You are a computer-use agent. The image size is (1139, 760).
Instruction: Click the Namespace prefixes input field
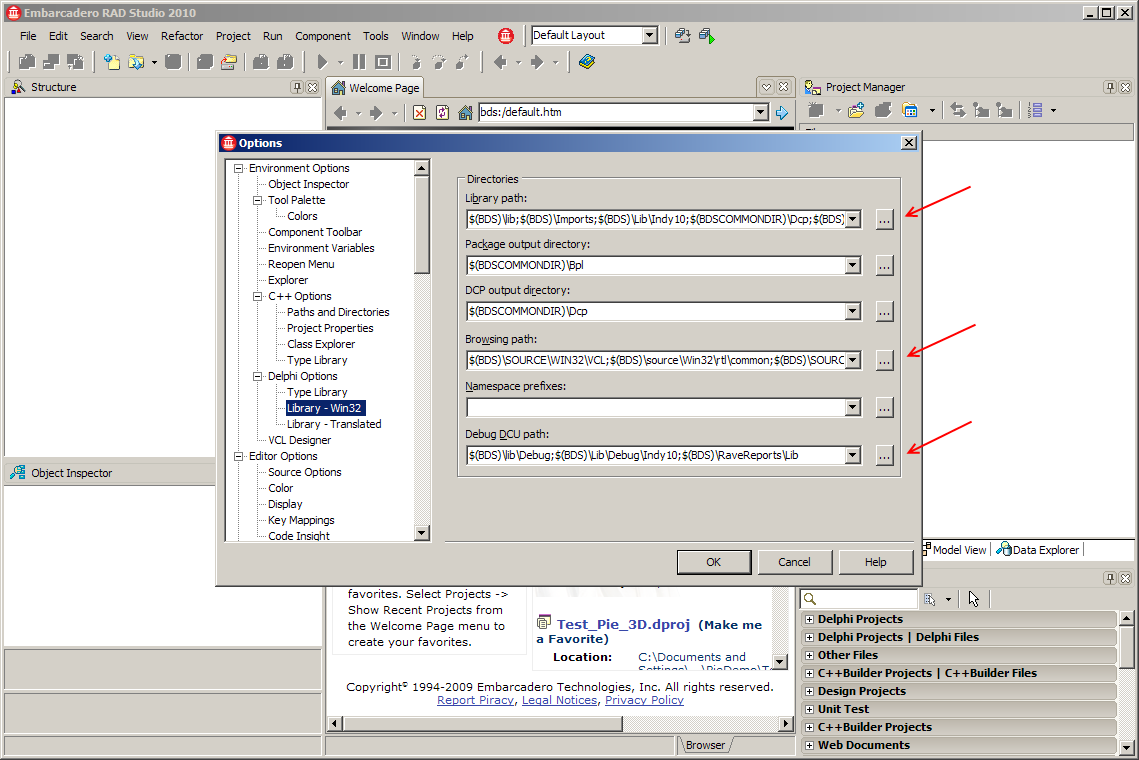(x=656, y=408)
